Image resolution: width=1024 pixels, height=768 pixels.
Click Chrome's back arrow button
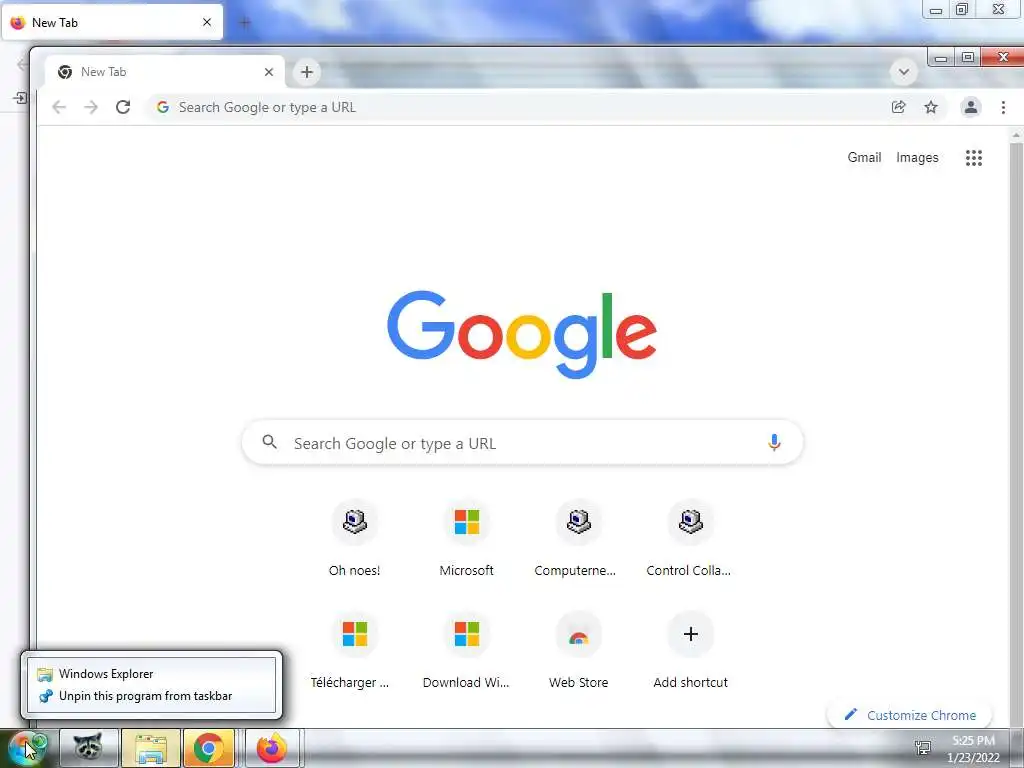pyautogui.click(x=59, y=107)
